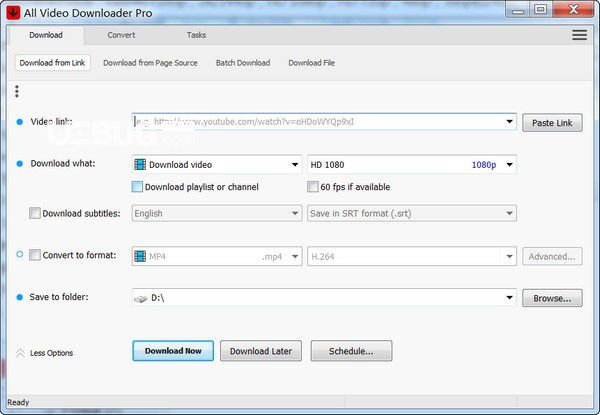600x415 pixels.
Task: Click the film icon beside Download video
Action: pyautogui.click(x=140, y=165)
